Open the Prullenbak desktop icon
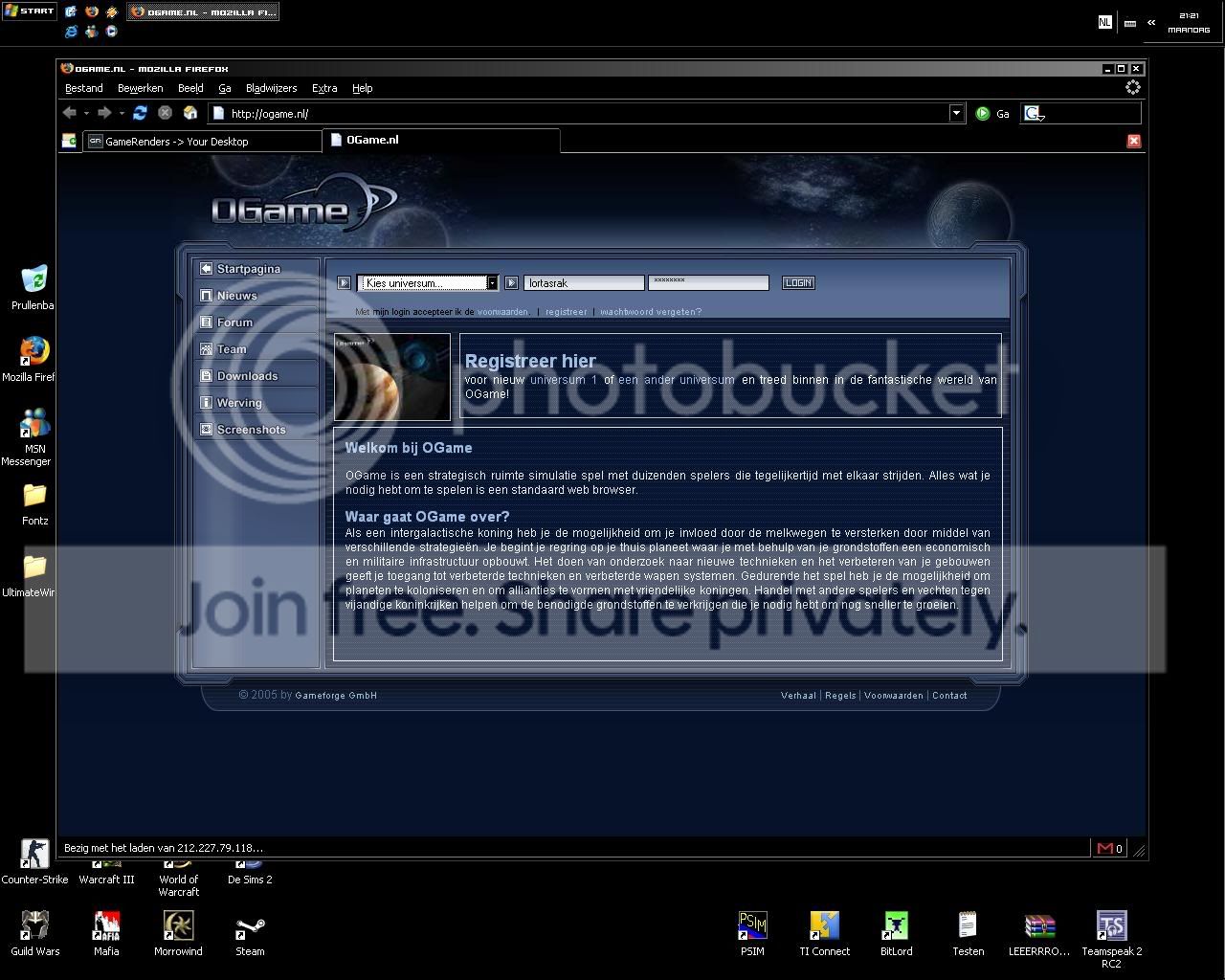 [x=33, y=288]
